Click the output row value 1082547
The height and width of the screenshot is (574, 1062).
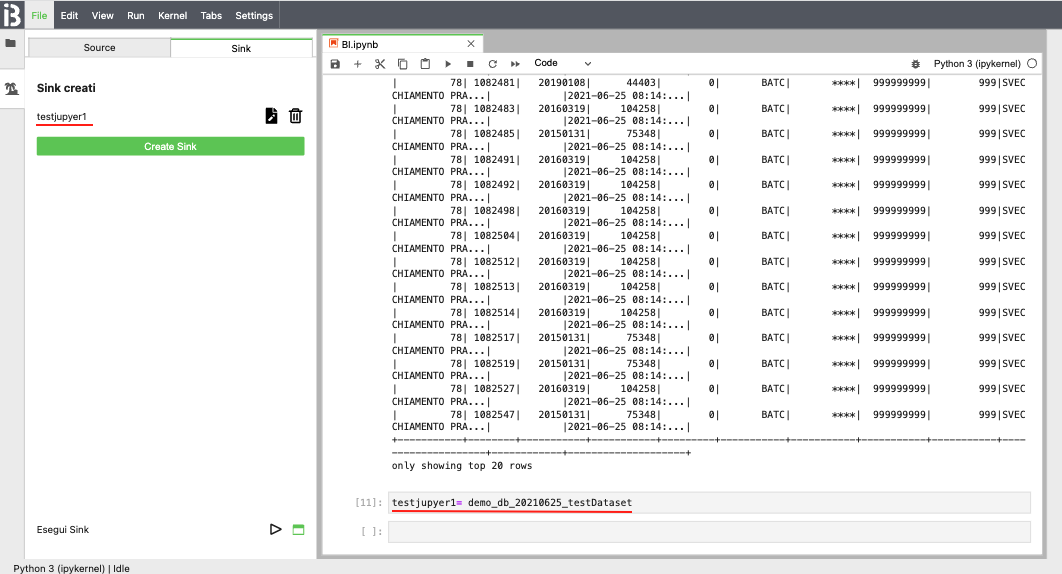pyautogui.click(x=494, y=415)
